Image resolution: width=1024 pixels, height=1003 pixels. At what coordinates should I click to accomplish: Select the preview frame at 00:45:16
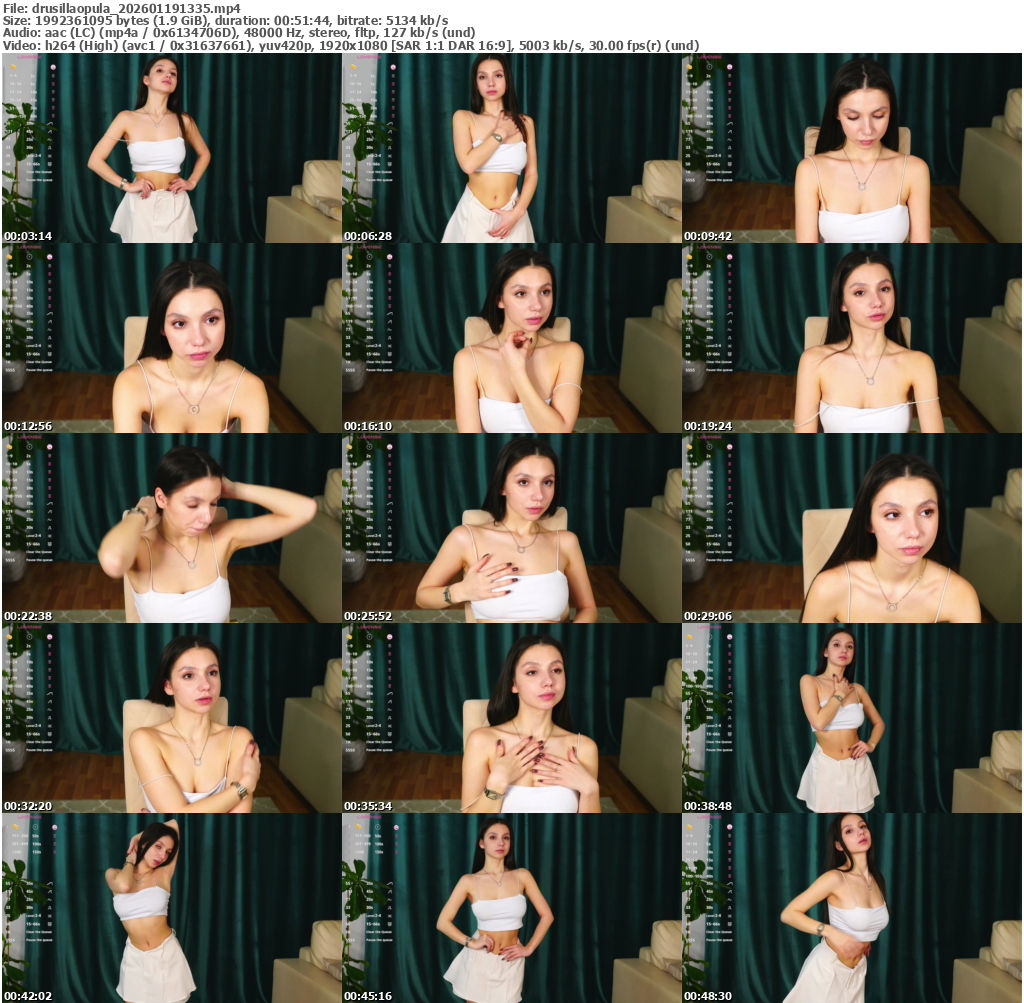[x=511, y=908]
